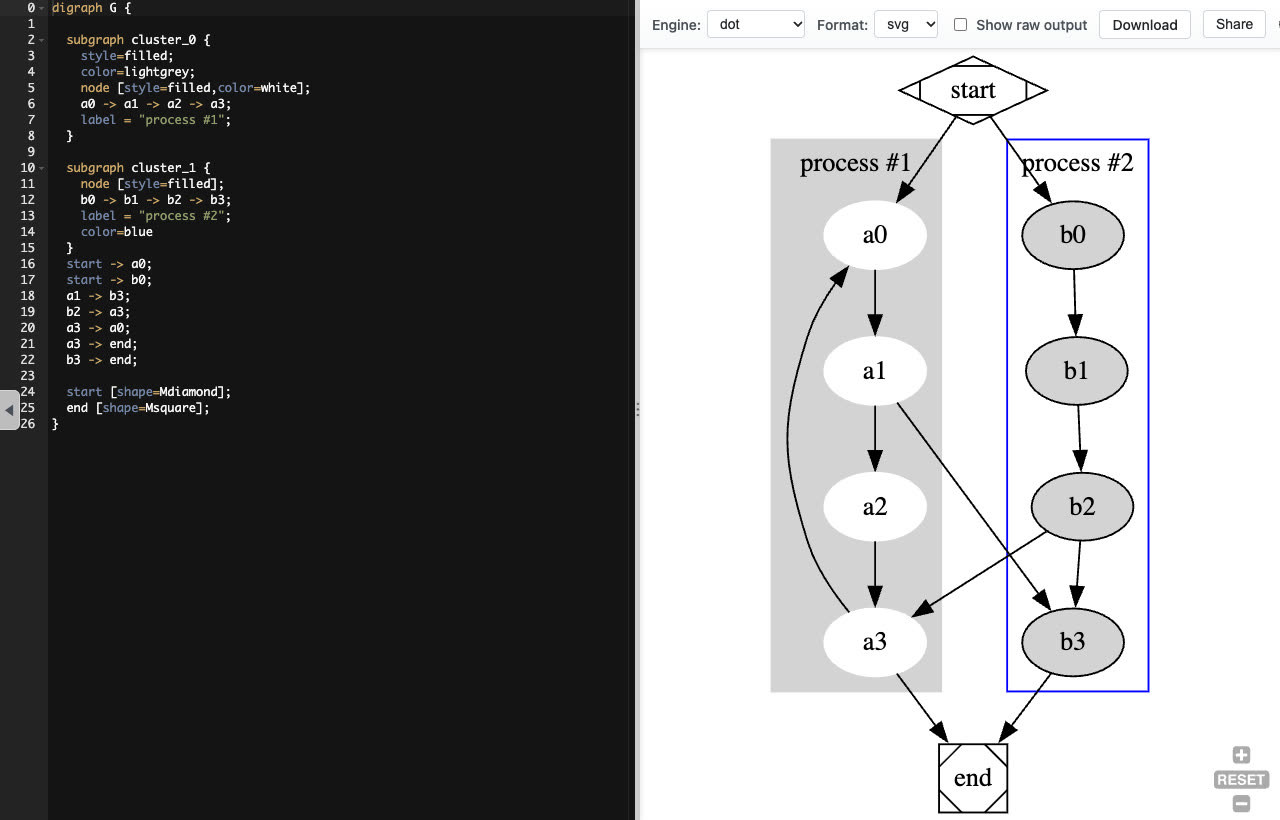Click node a3 in the rendered graph

875,642
